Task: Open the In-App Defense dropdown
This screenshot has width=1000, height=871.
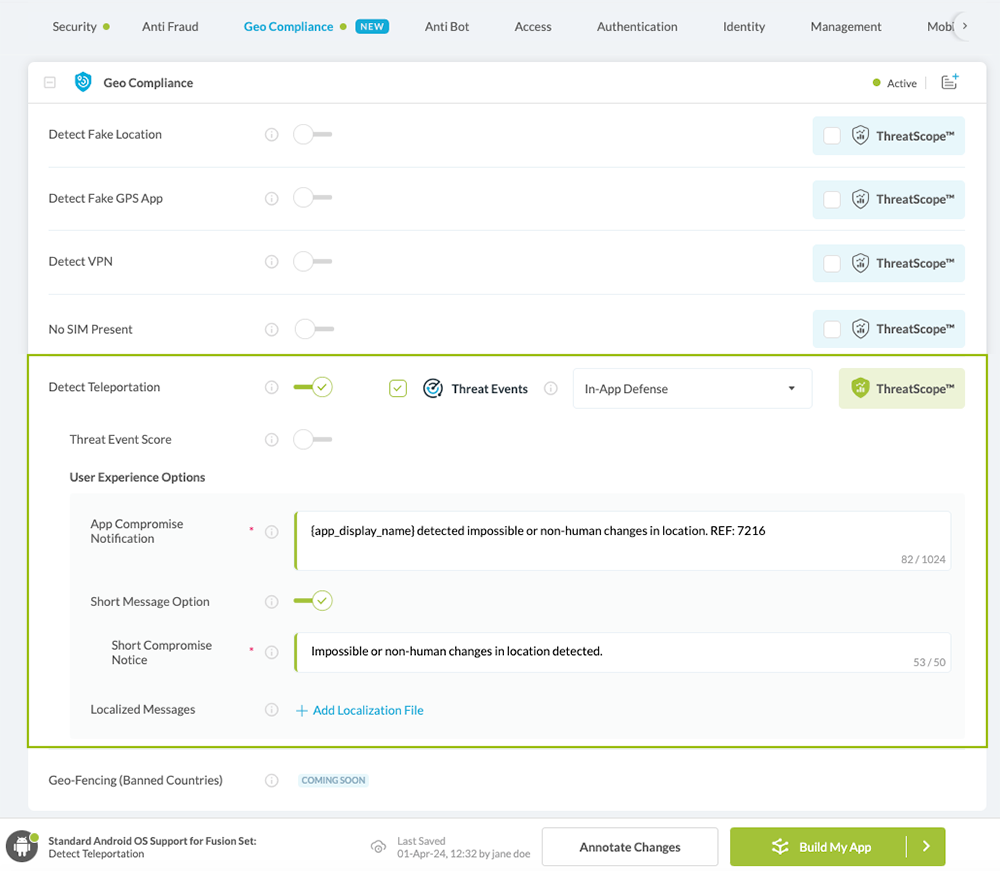Action: [691, 389]
